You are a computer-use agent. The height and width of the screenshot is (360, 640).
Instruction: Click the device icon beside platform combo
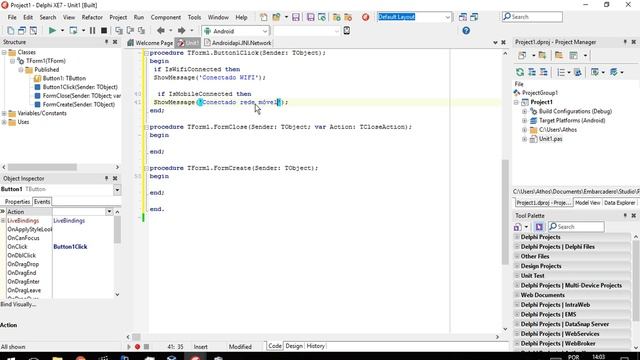pos(347,31)
